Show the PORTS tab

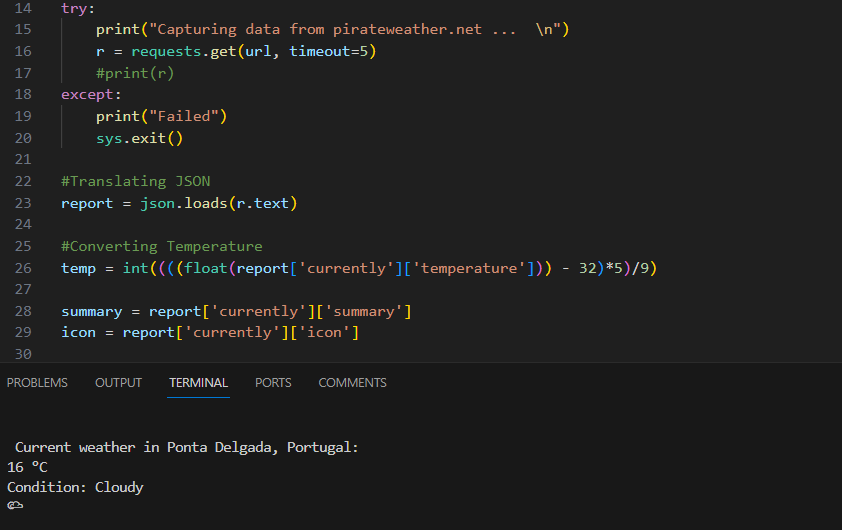[x=273, y=383]
